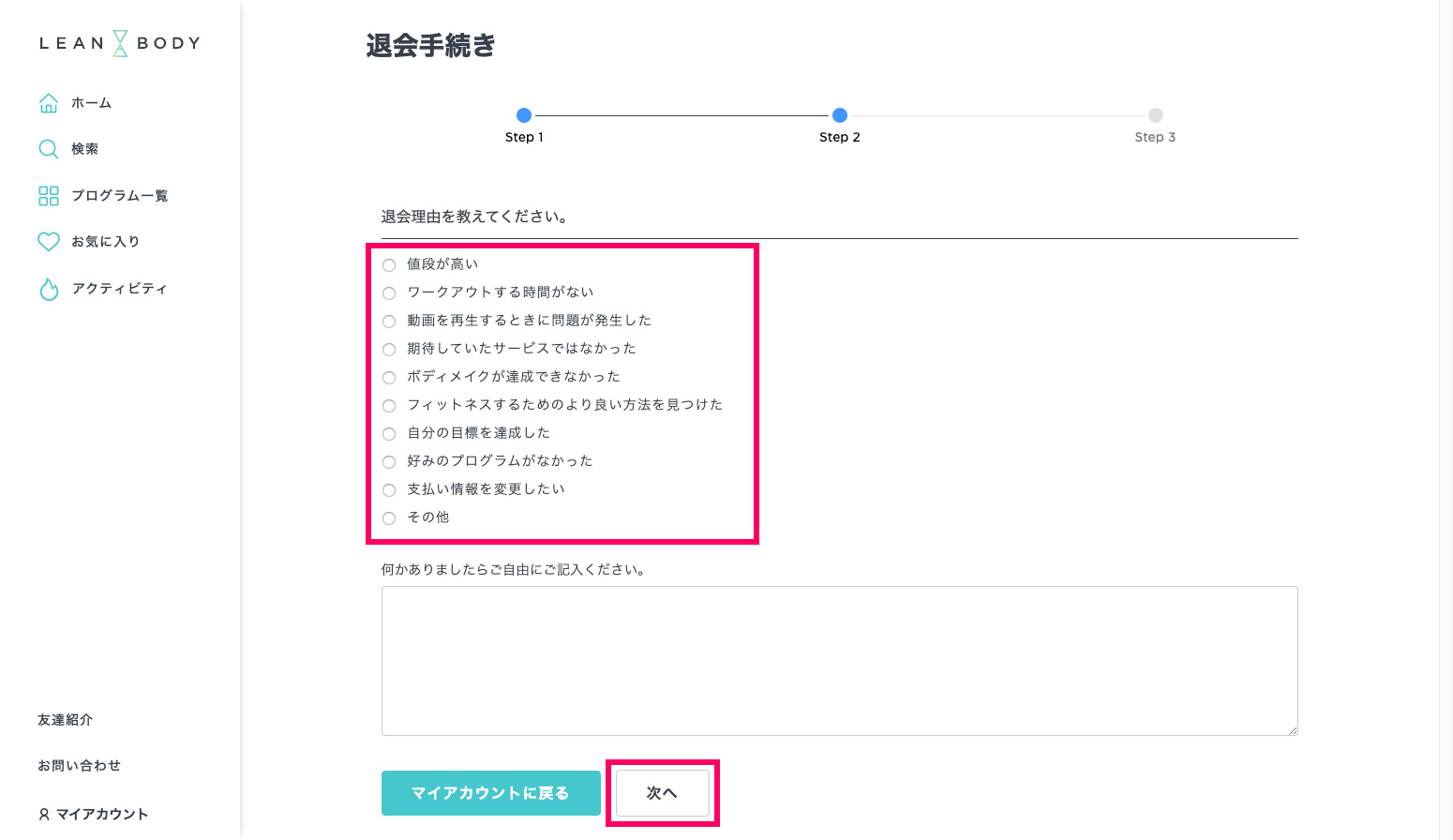Click 何かありましたらご自由にご記入ください label
Screen dimensions: 1453x840
point(514,569)
